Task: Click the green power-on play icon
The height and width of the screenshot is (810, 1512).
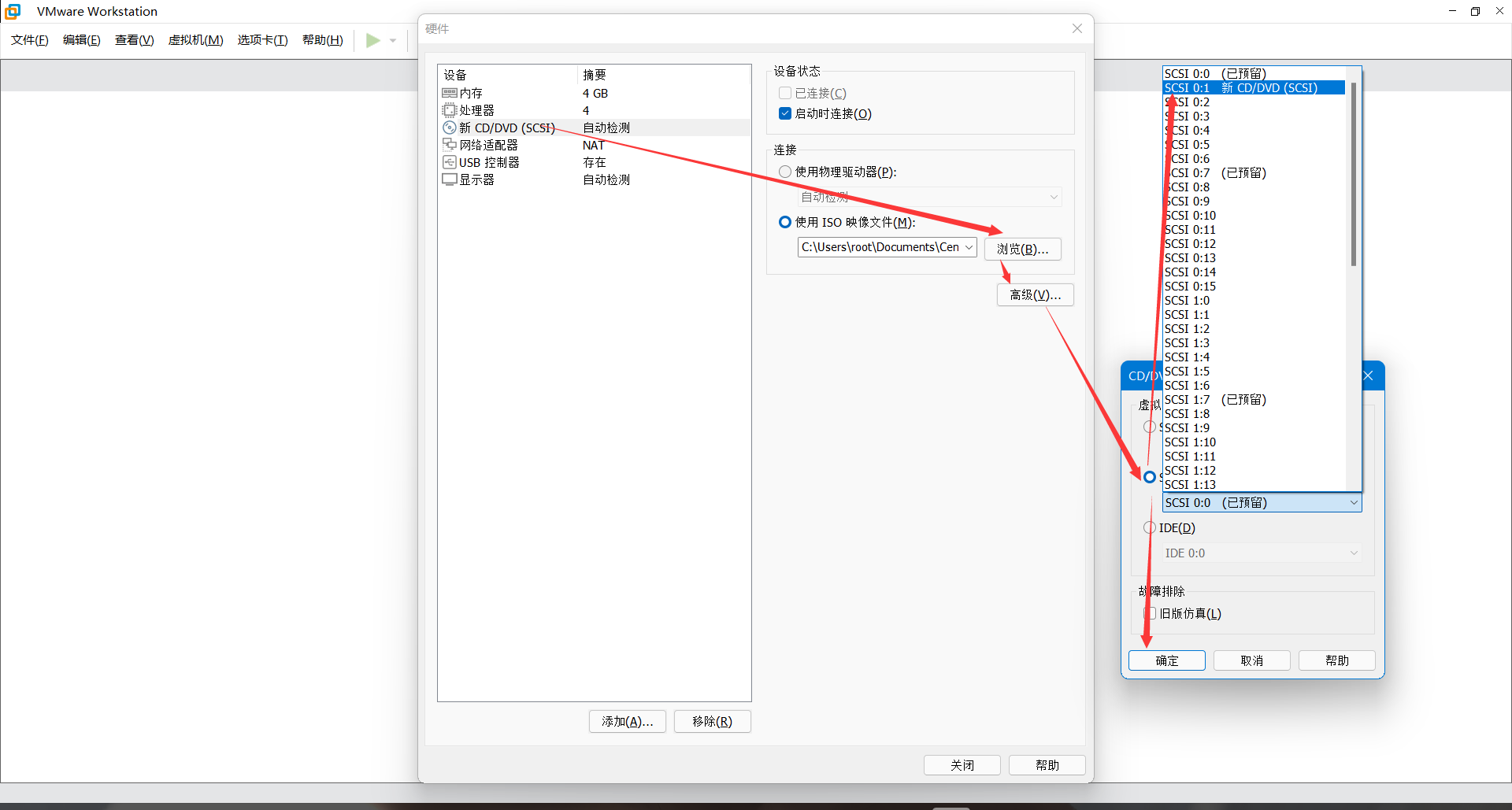Action: coord(372,40)
